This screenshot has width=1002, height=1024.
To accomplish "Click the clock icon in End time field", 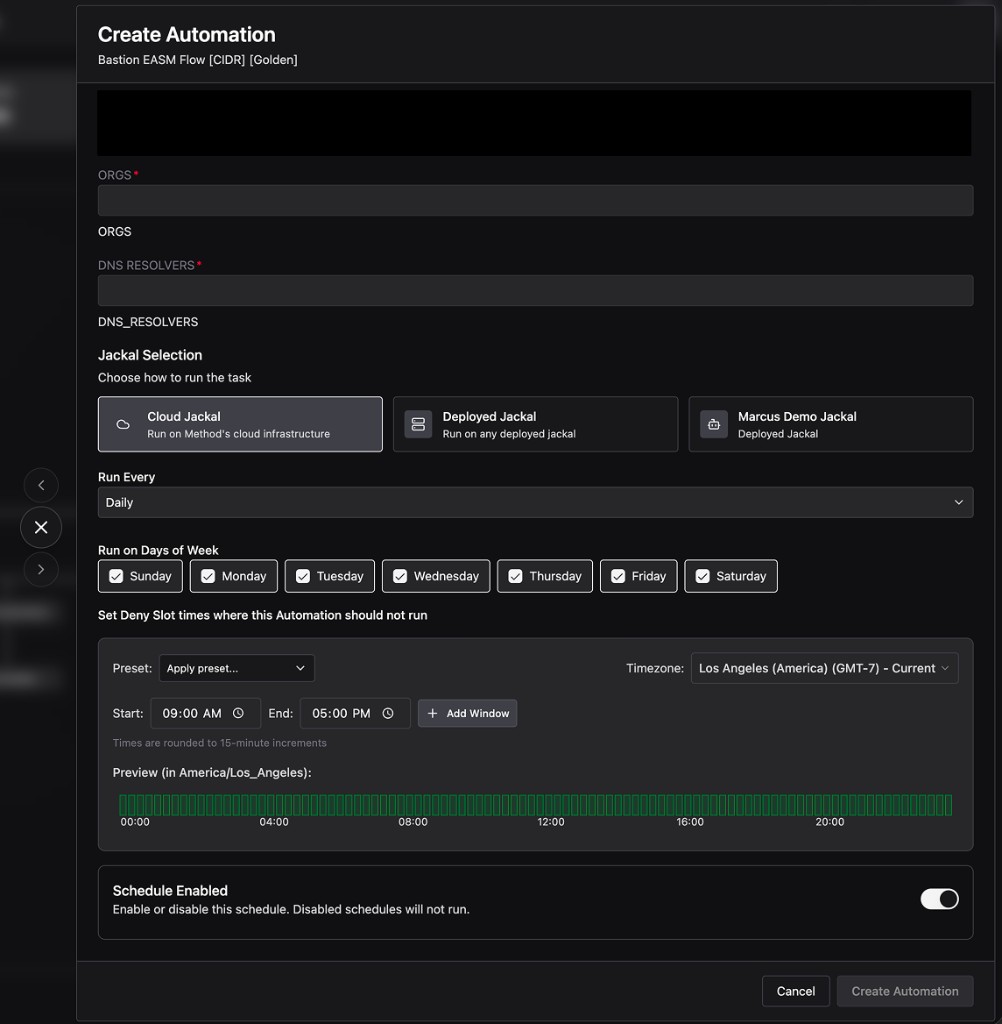I will coord(388,713).
